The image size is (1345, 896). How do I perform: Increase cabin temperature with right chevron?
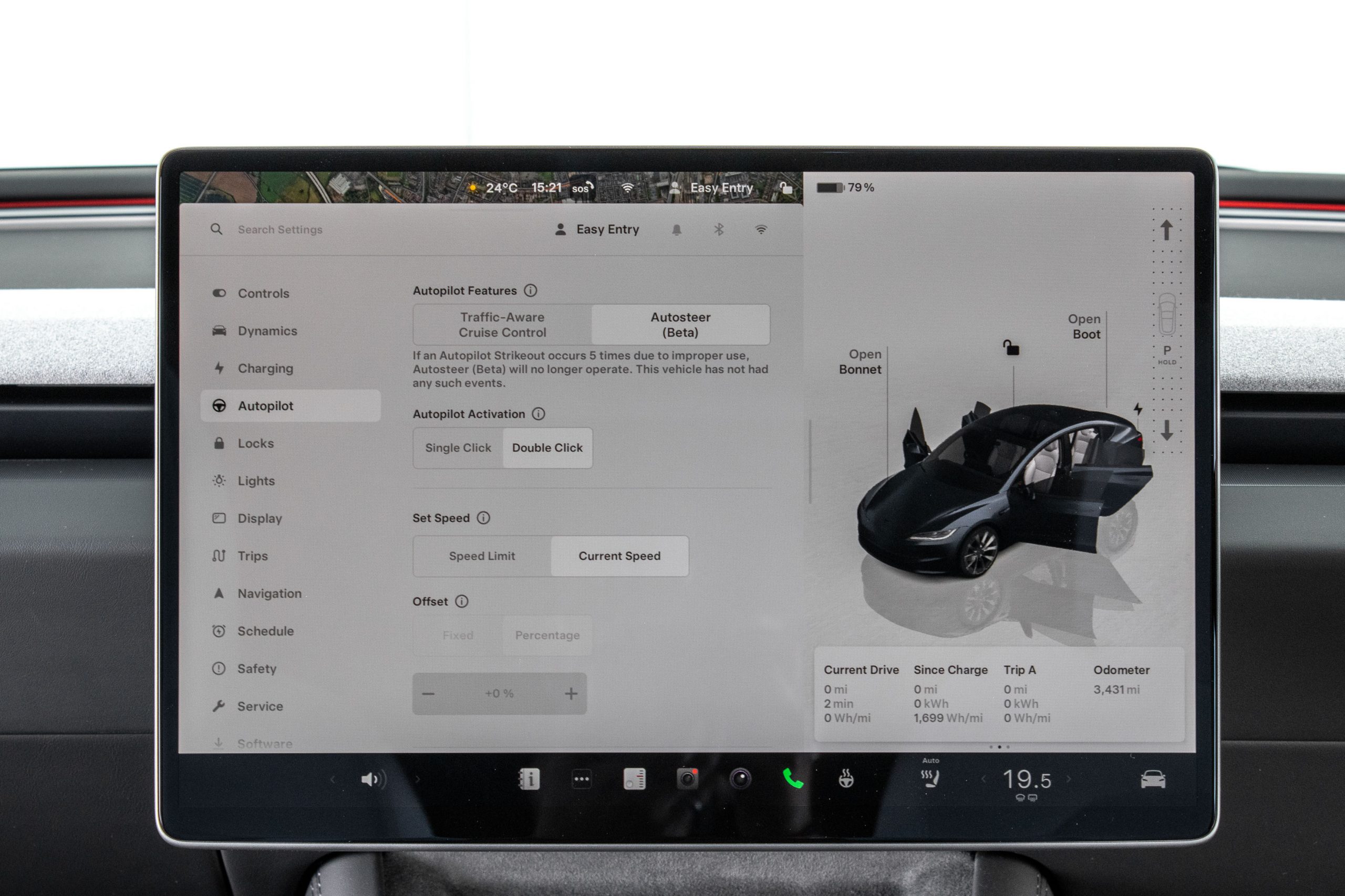pos(1068,779)
